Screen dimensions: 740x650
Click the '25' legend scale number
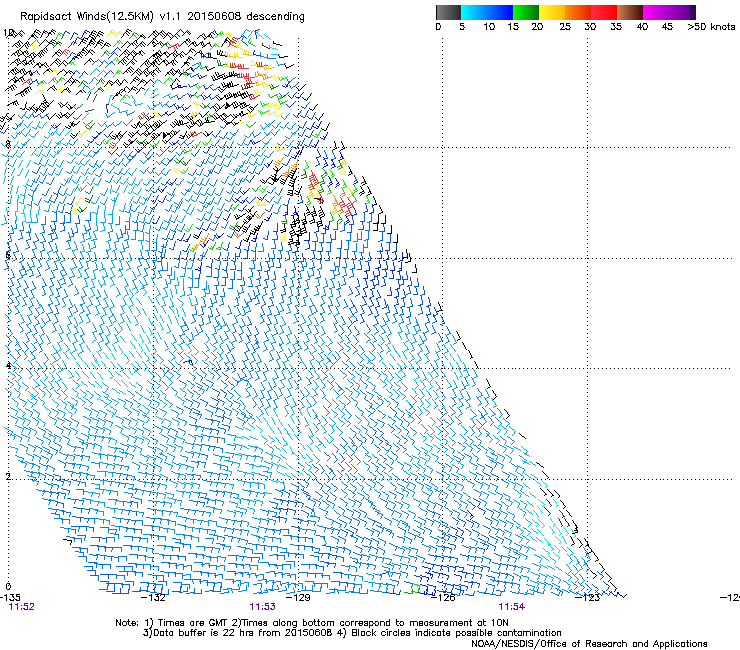point(565,27)
